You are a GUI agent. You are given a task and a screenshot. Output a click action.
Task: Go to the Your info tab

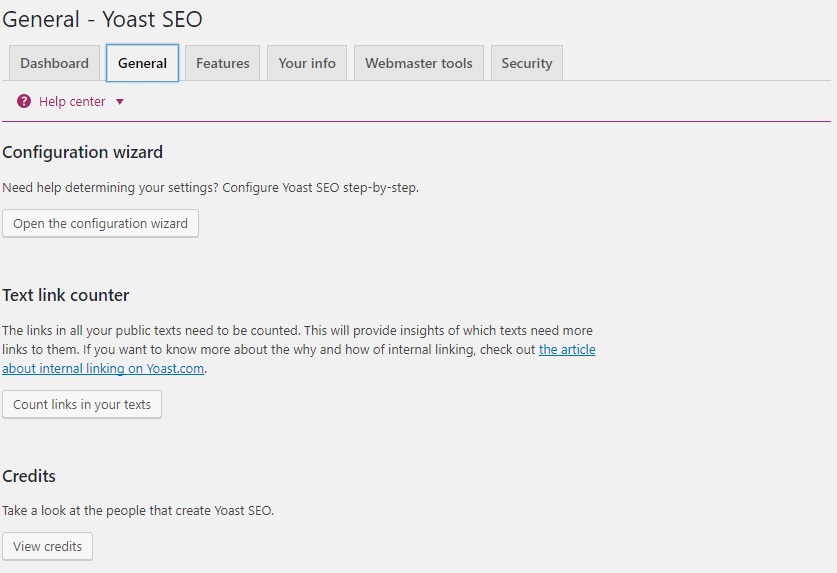click(307, 63)
